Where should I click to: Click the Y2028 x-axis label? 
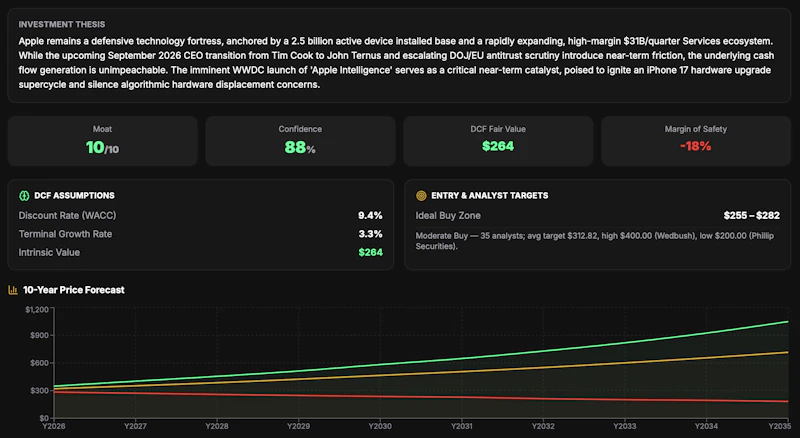pos(217,426)
